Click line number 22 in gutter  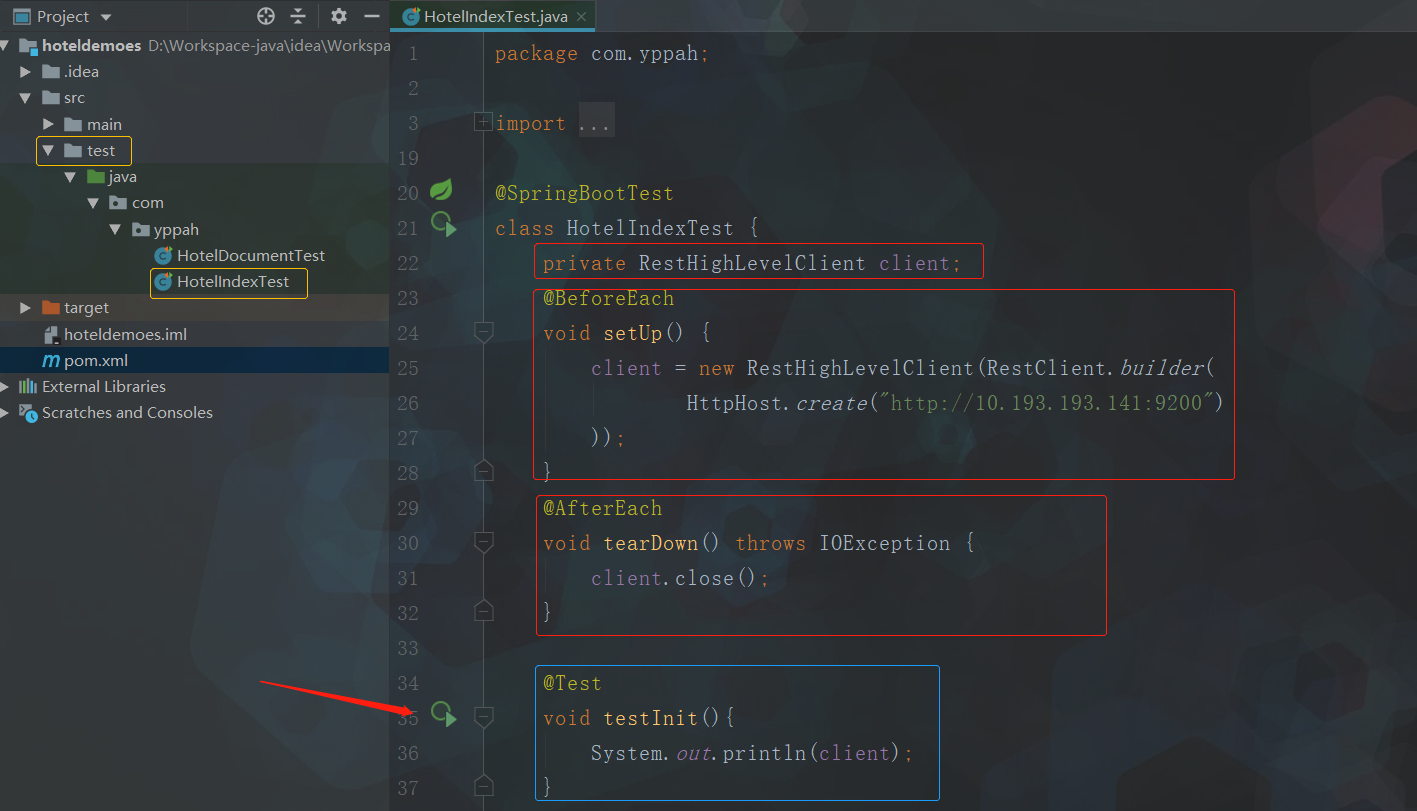tap(407, 263)
